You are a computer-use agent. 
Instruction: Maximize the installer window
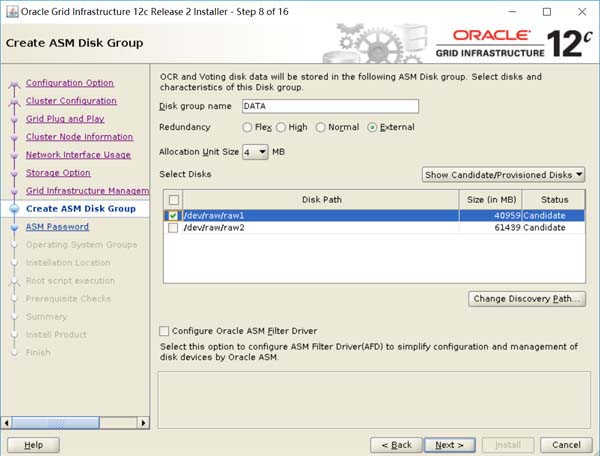pyautogui.click(x=547, y=12)
